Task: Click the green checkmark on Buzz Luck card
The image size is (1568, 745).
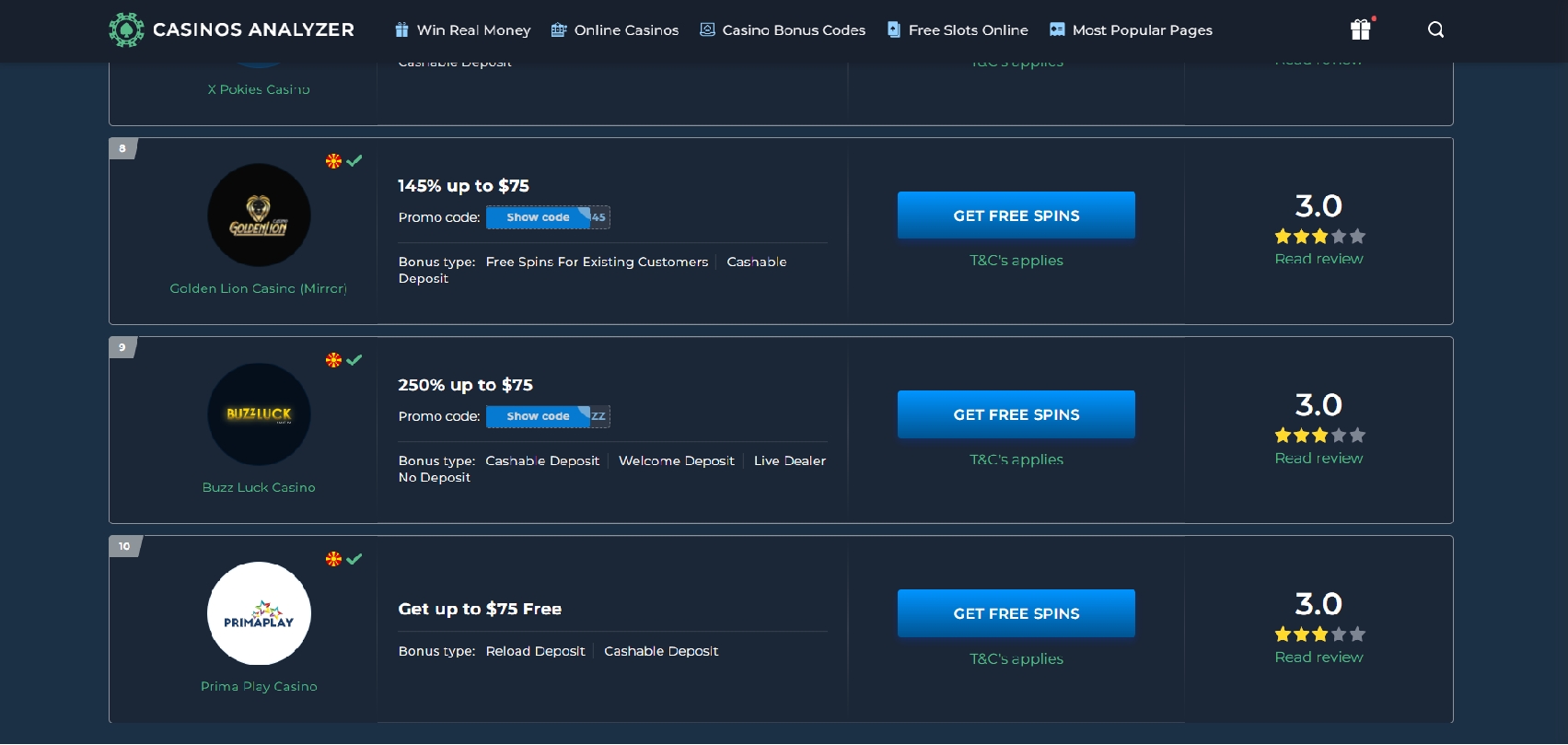Action: (354, 360)
